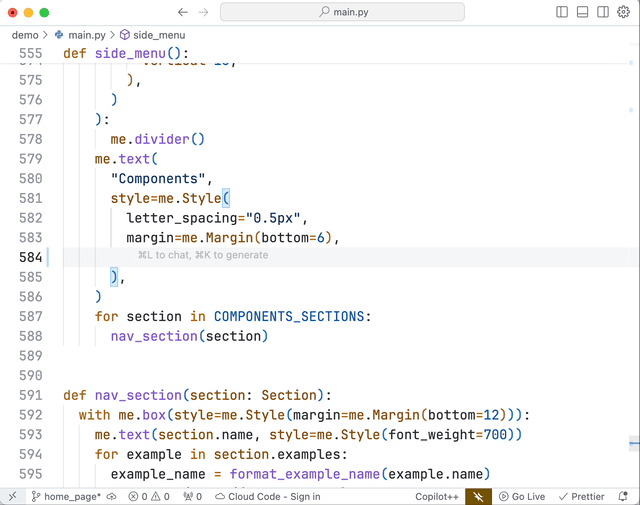Image resolution: width=640 pixels, height=505 pixels.
Task: Click the "Components" string
Action: pos(158,178)
